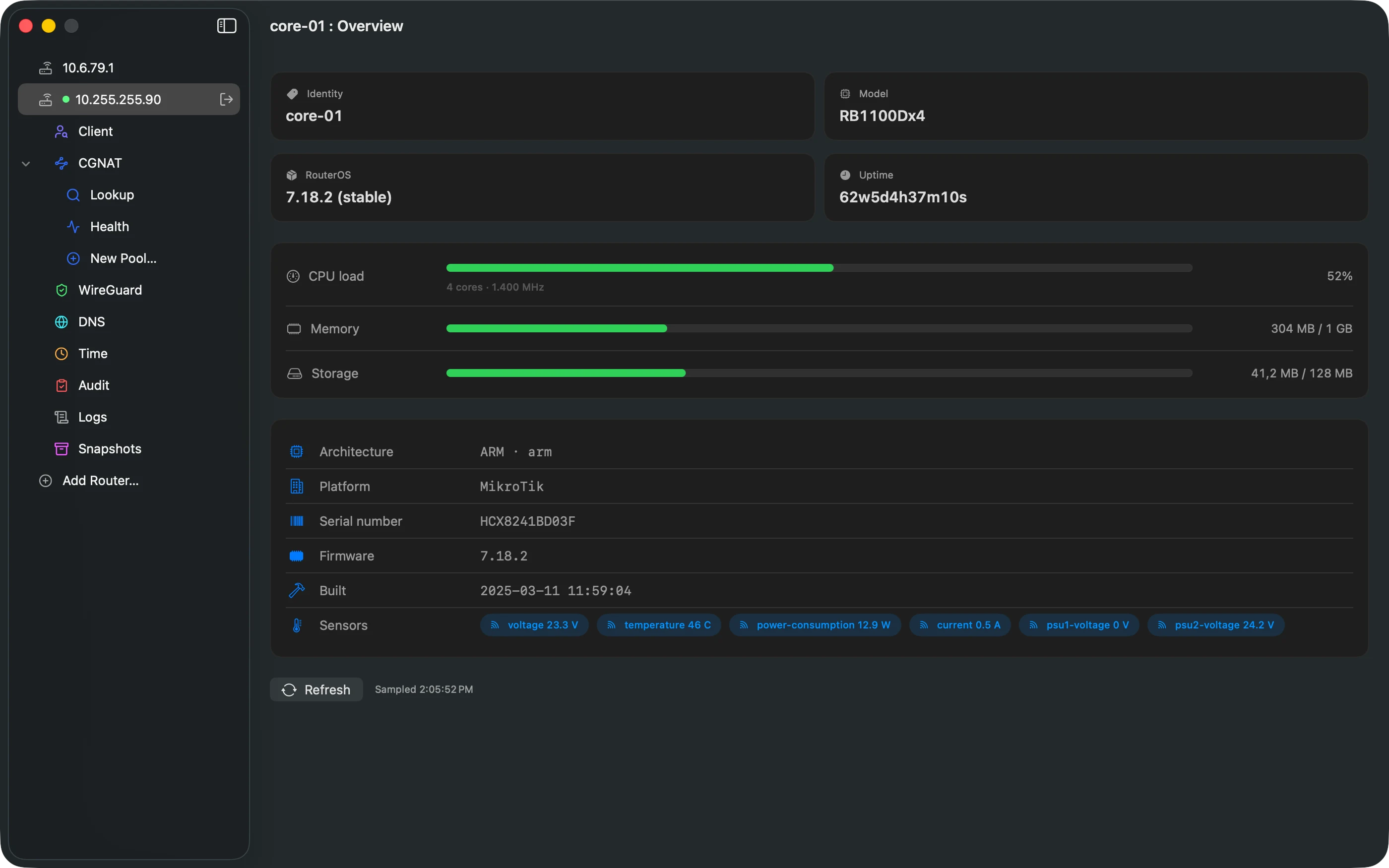The height and width of the screenshot is (868, 1389).
Task: Click the Uptime value 62w5d4h37m10s
Action: [903, 197]
